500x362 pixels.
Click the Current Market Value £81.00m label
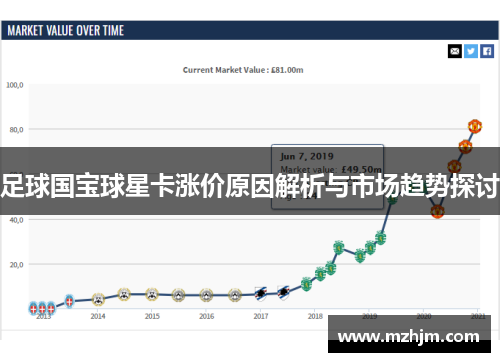(x=243, y=70)
